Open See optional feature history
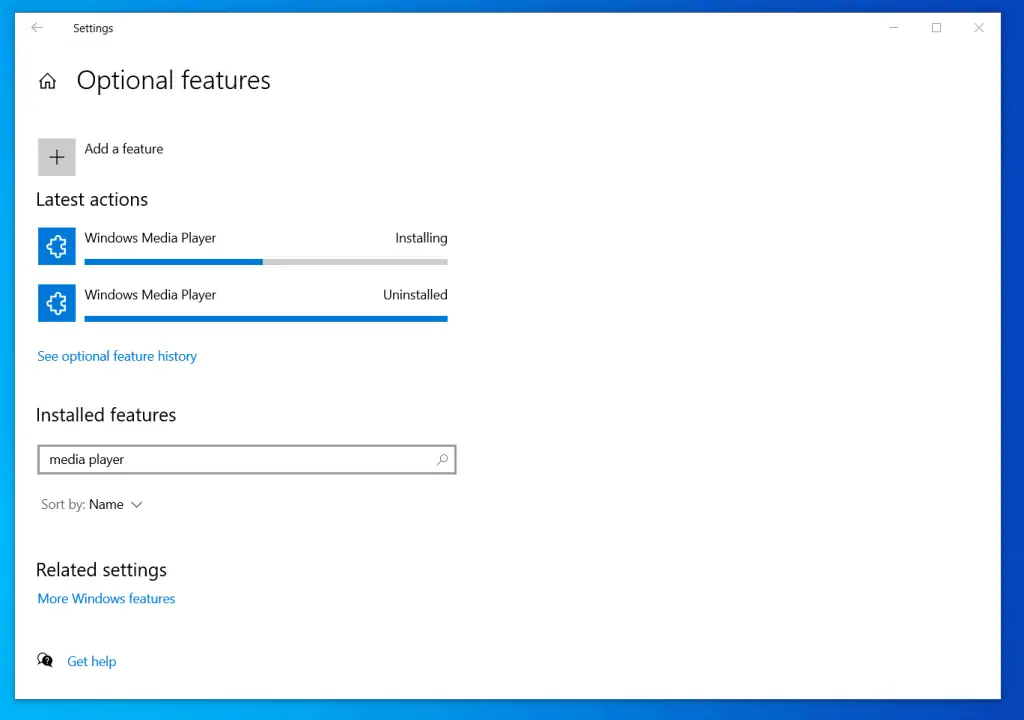1024x720 pixels. (x=117, y=356)
